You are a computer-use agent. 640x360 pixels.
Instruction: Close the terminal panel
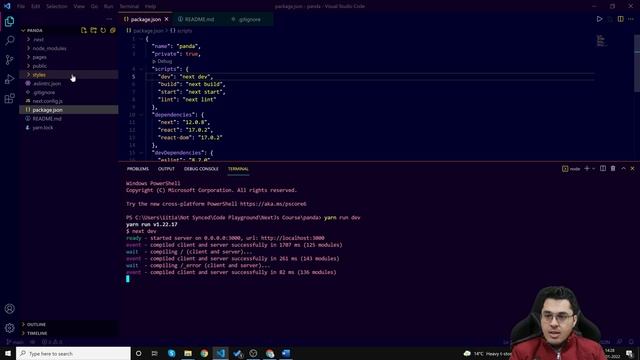(633, 168)
